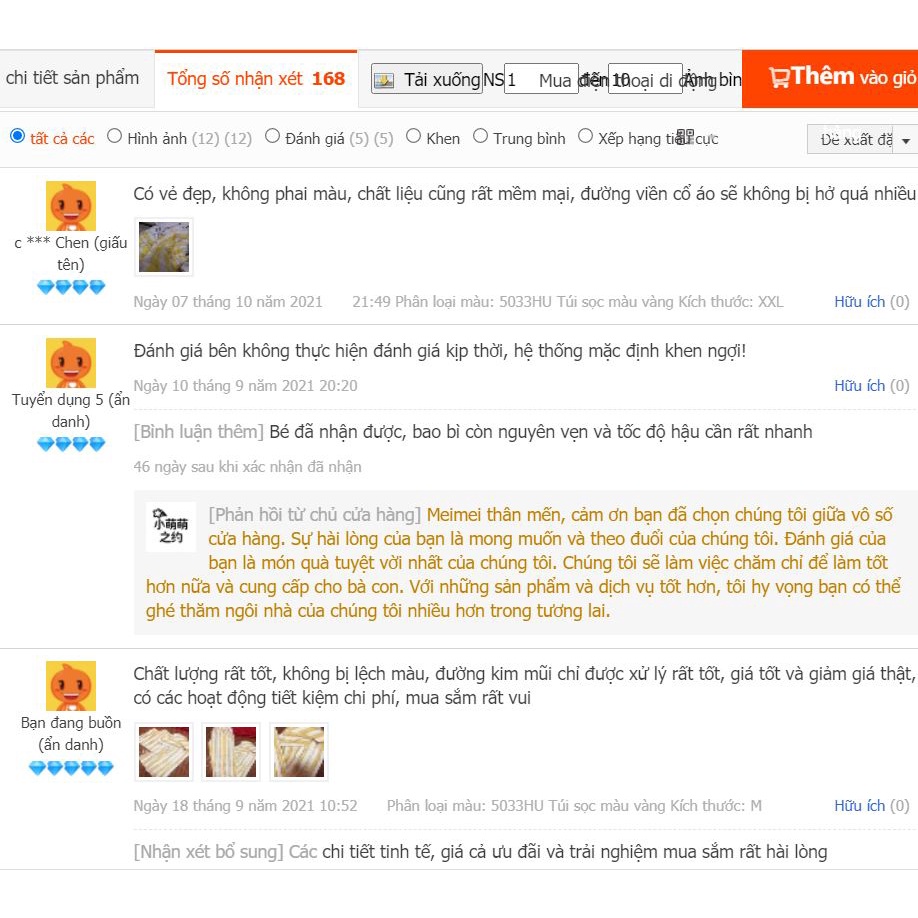Open c***Chen reviewer avatar
This screenshot has width=918, height=918.
click(x=71, y=206)
